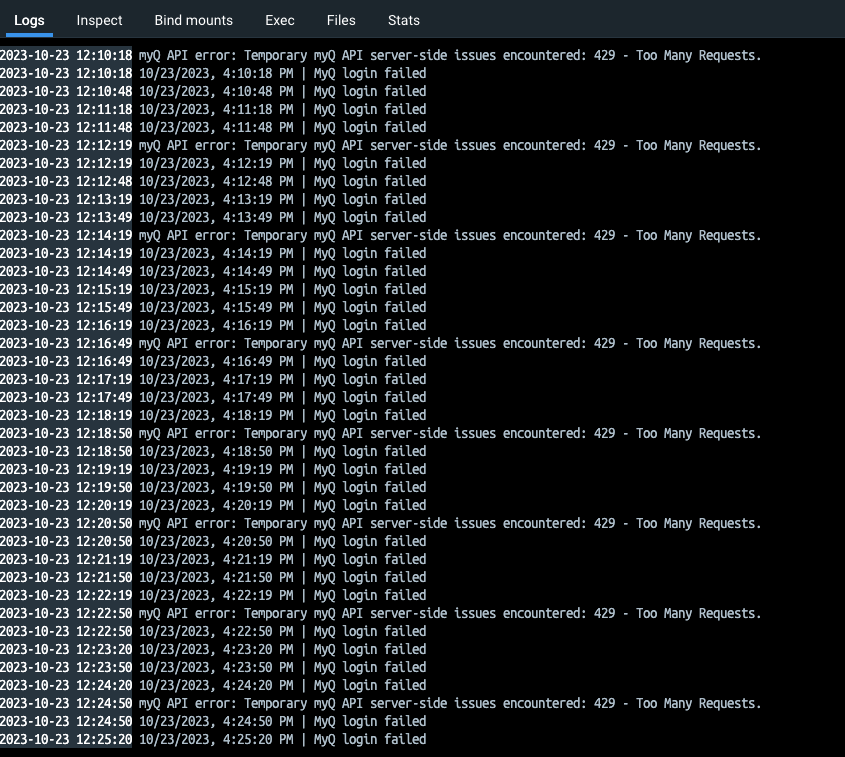Click the 4:14:19 PM login failed entry
Viewport: 845px width, 757px height.
[213, 253]
